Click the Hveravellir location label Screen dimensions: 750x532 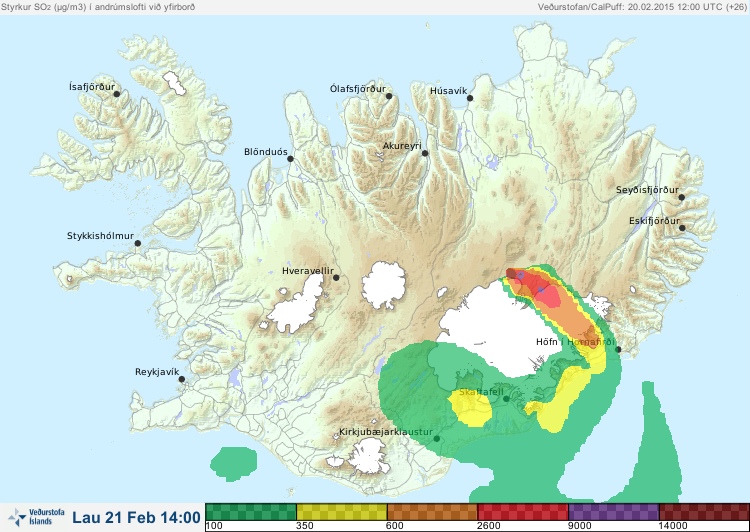tap(308, 271)
